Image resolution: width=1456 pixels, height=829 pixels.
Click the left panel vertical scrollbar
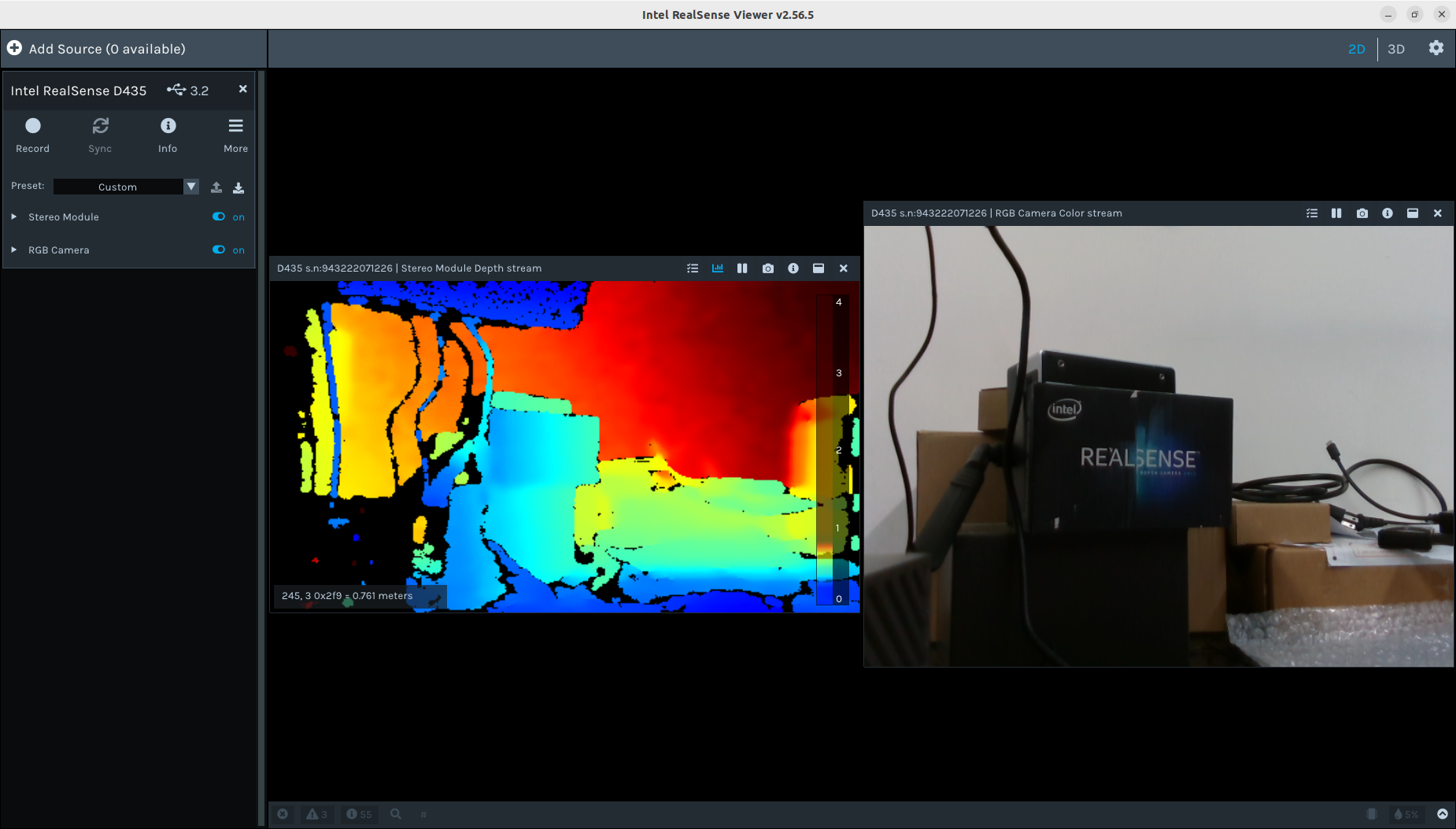coord(261,447)
